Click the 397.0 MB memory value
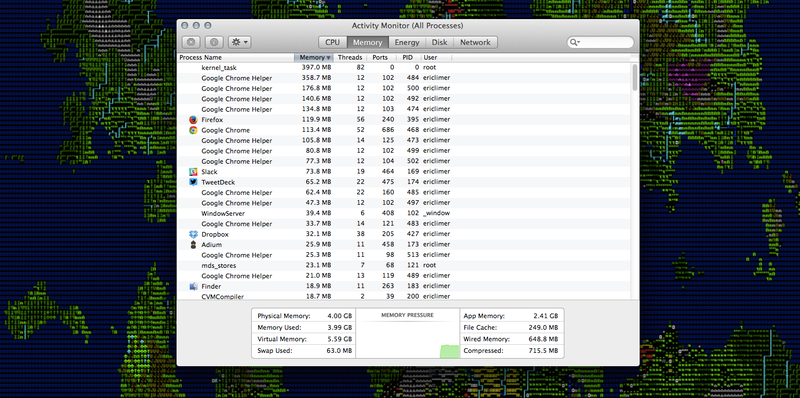The width and height of the screenshot is (800, 398). point(316,67)
